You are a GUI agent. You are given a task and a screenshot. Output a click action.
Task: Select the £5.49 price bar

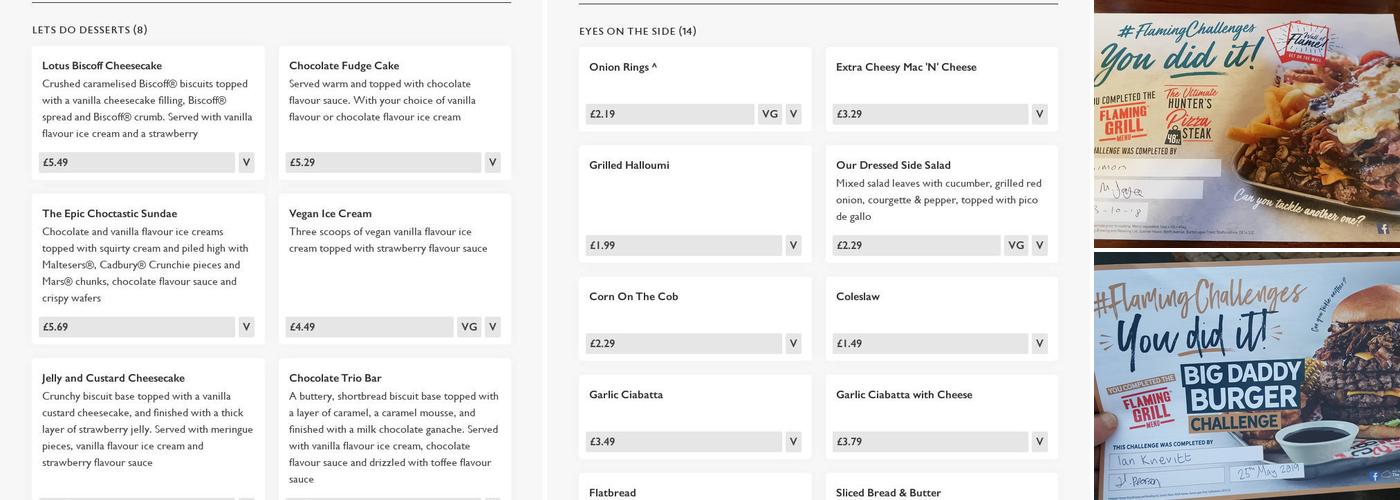point(137,162)
